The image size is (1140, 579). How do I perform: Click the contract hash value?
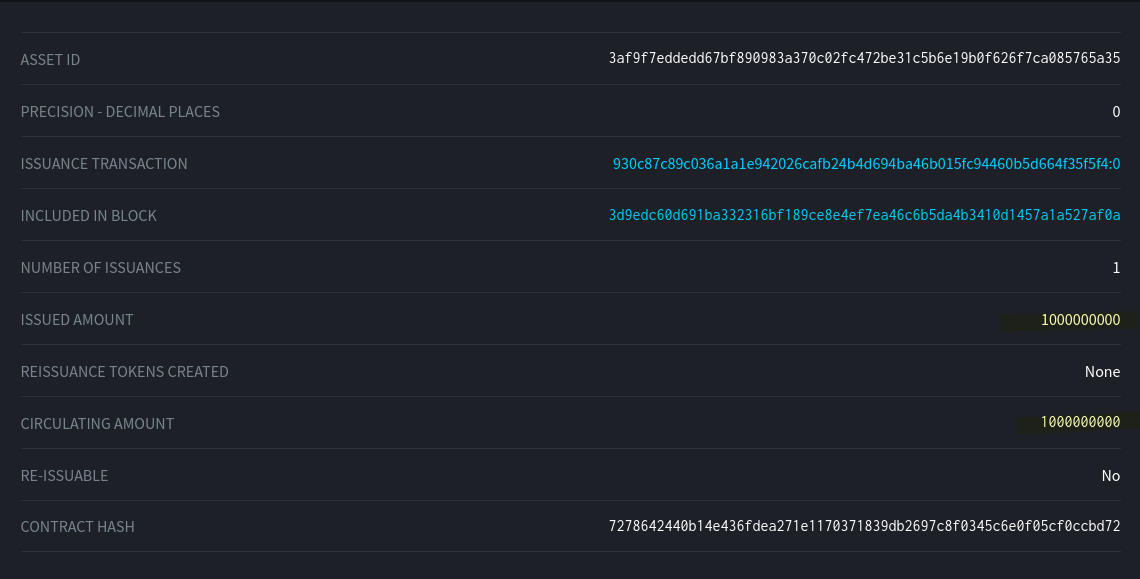864,527
